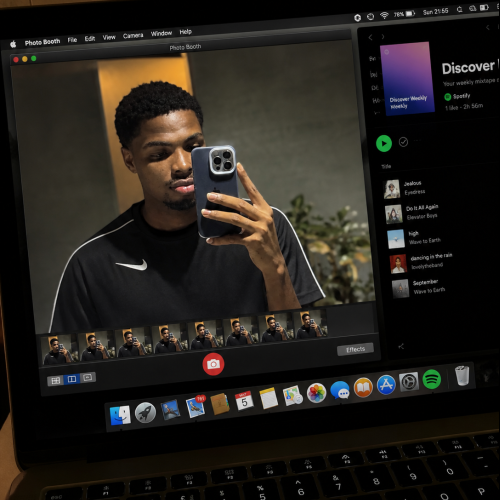Screen dimensions: 500x500
Task: Go back using Spotify's left chevron
Action: pos(370,38)
